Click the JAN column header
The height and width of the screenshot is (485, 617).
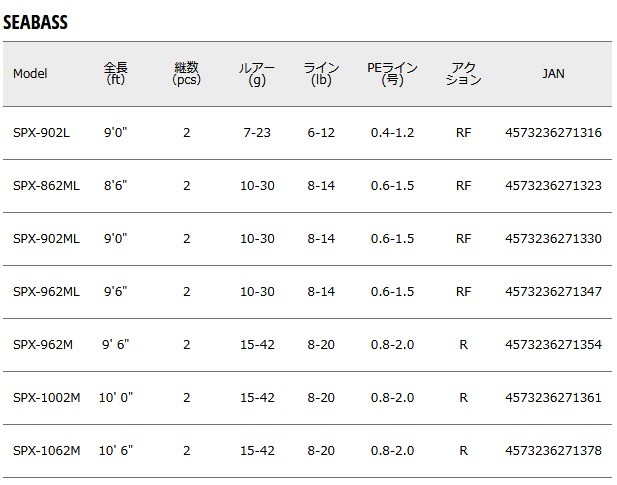pyautogui.click(x=552, y=74)
